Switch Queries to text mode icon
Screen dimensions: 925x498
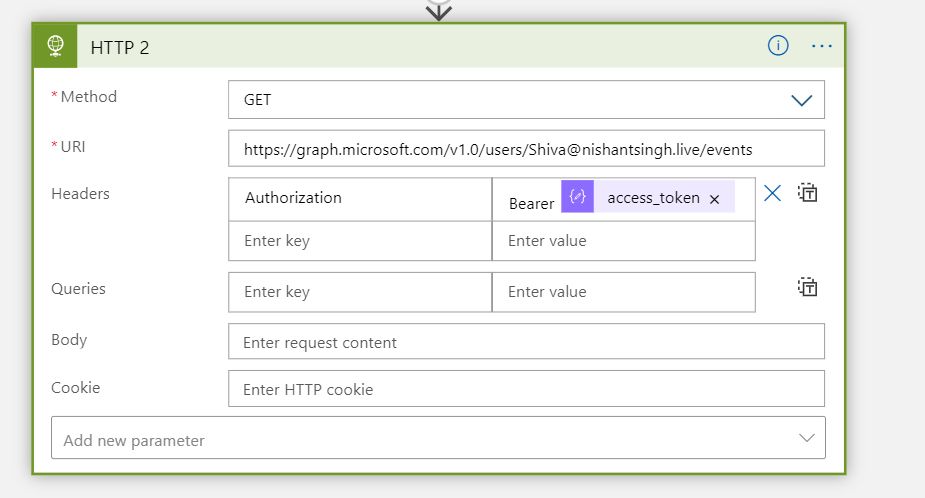[x=807, y=287]
